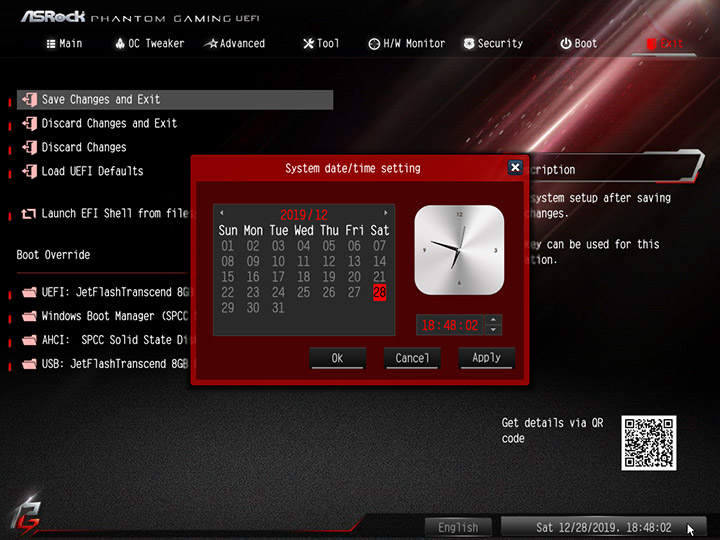Click the Discard Changes and Exit icon
This screenshot has width=720, height=540.
tap(29, 124)
